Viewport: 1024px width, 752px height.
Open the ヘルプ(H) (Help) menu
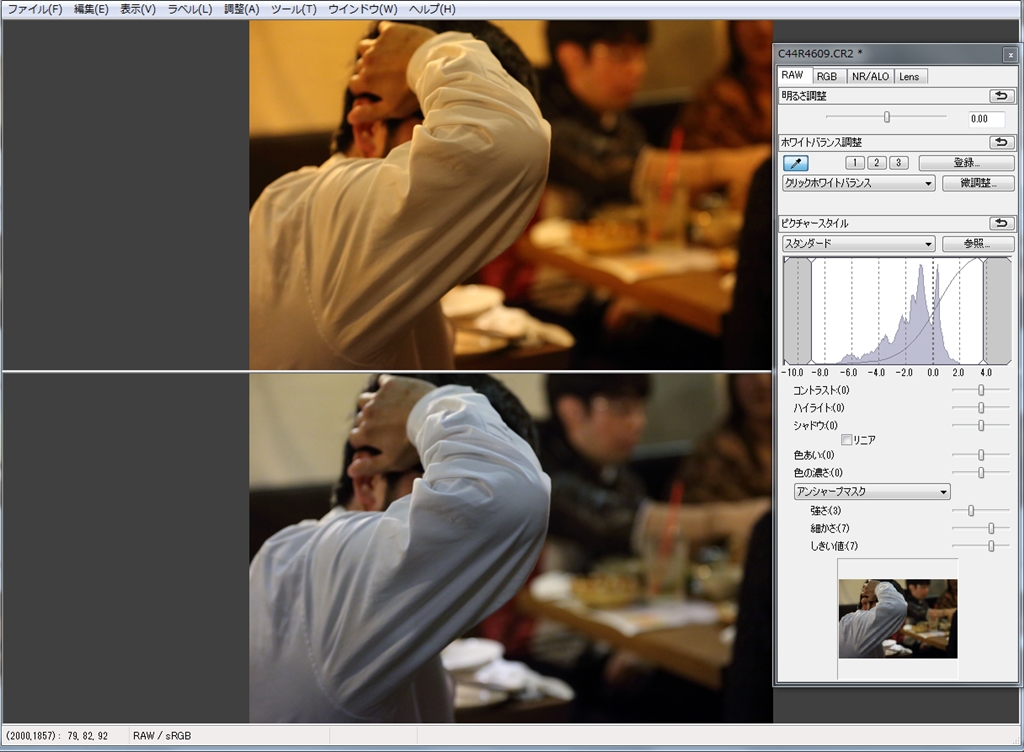(x=432, y=9)
